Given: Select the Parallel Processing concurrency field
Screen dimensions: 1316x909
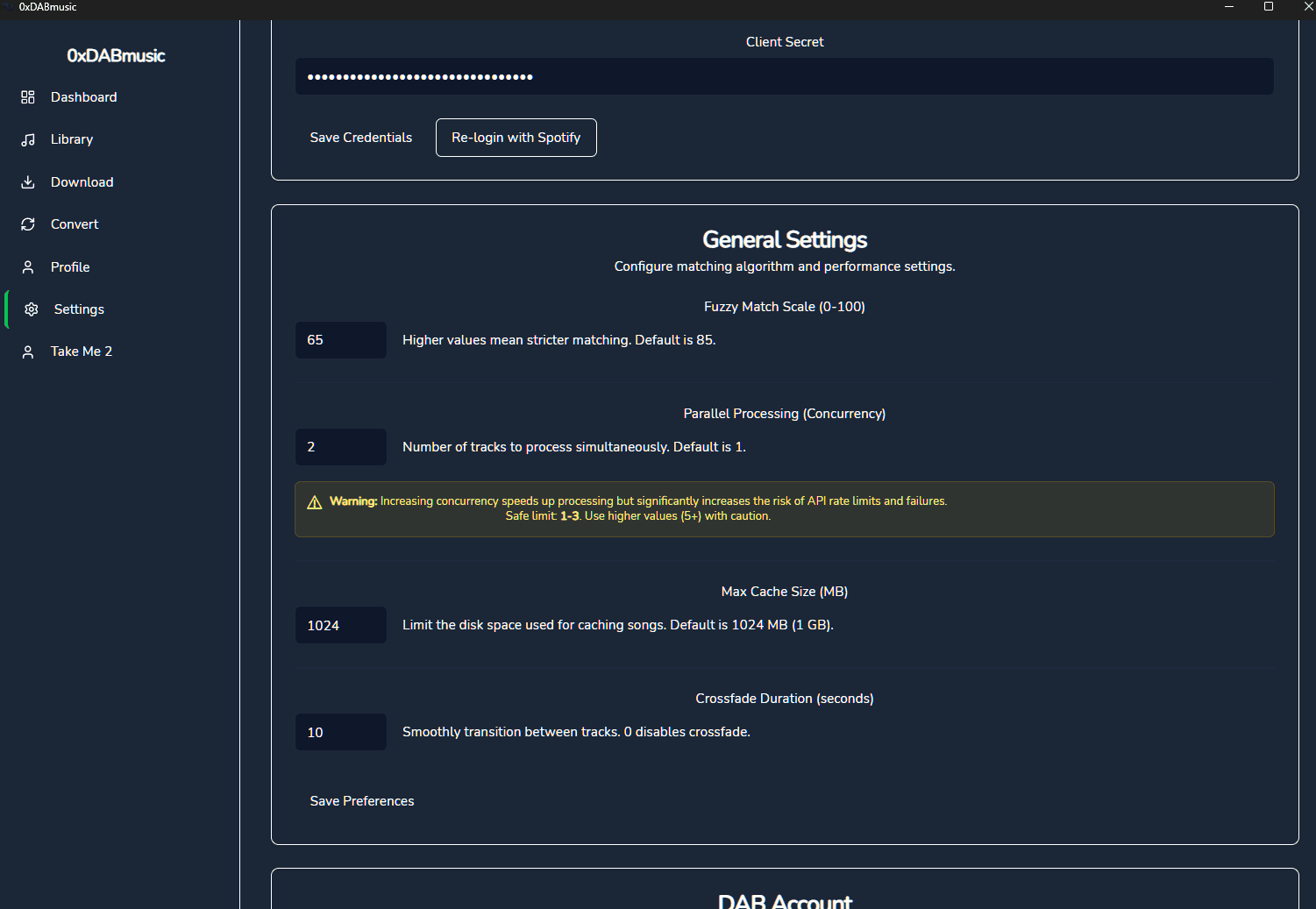Looking at the screenshot, I should [x=340, y=447].
